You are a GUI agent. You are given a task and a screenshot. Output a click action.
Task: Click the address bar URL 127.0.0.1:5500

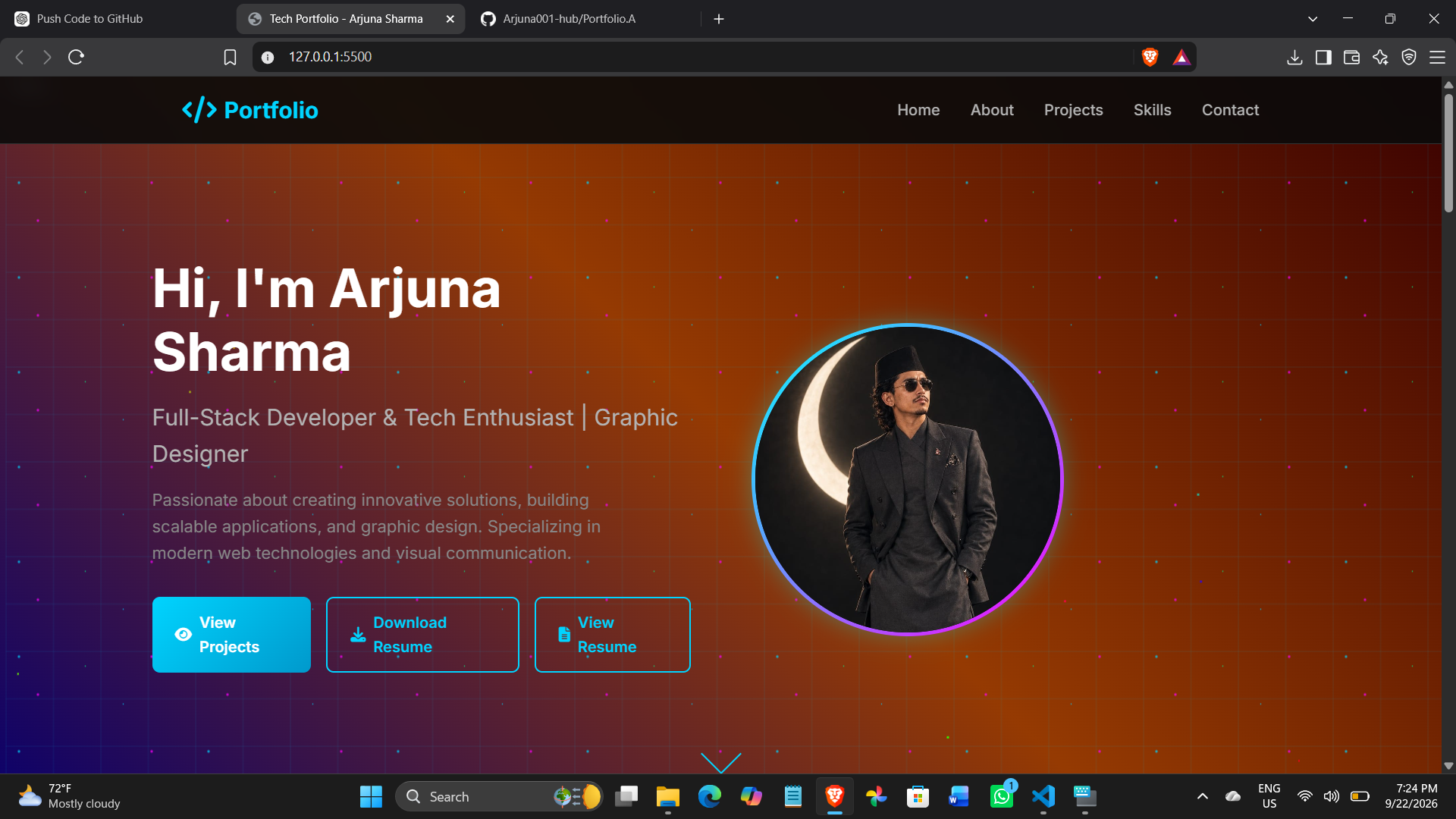330,57
